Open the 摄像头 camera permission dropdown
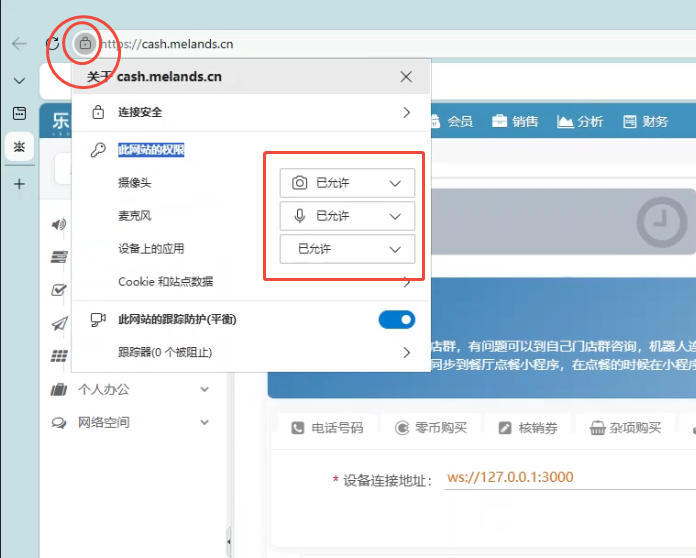The width and height of the screenshot is (696, 558). coord(347,183)
